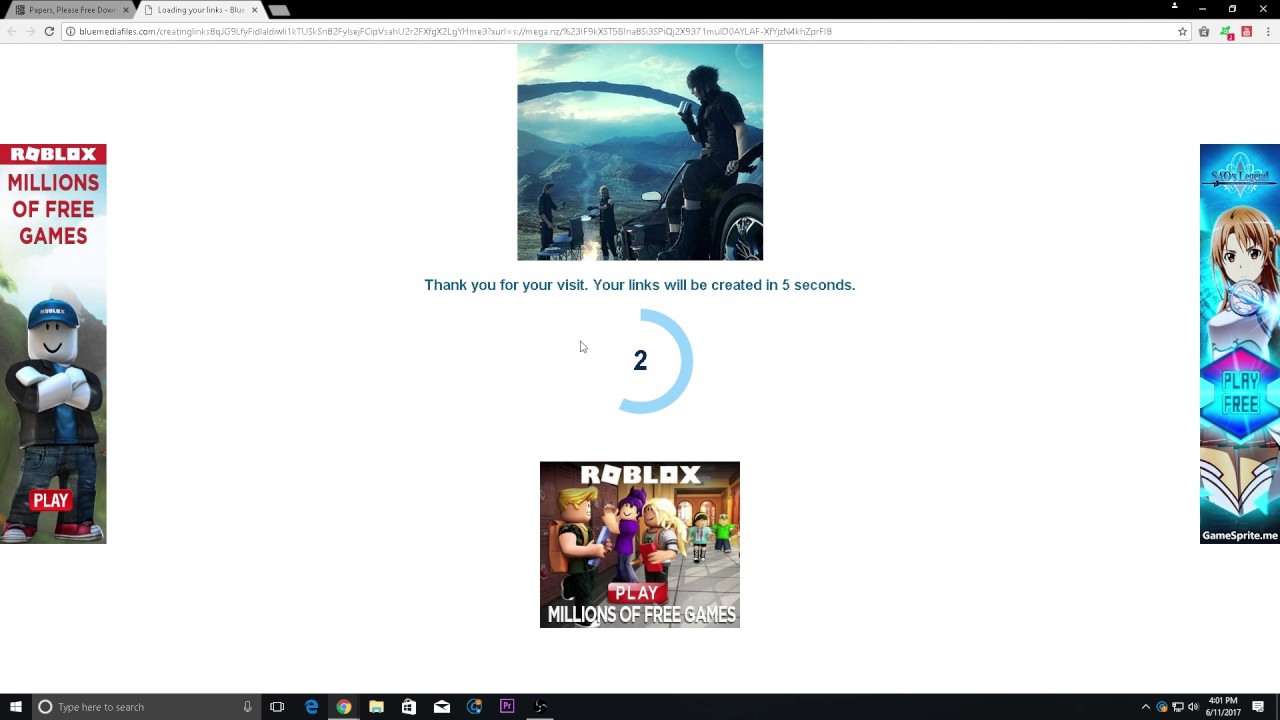Open the Action Center notifications icon
Screen dimensions: 1280x720
point(1258,707)
